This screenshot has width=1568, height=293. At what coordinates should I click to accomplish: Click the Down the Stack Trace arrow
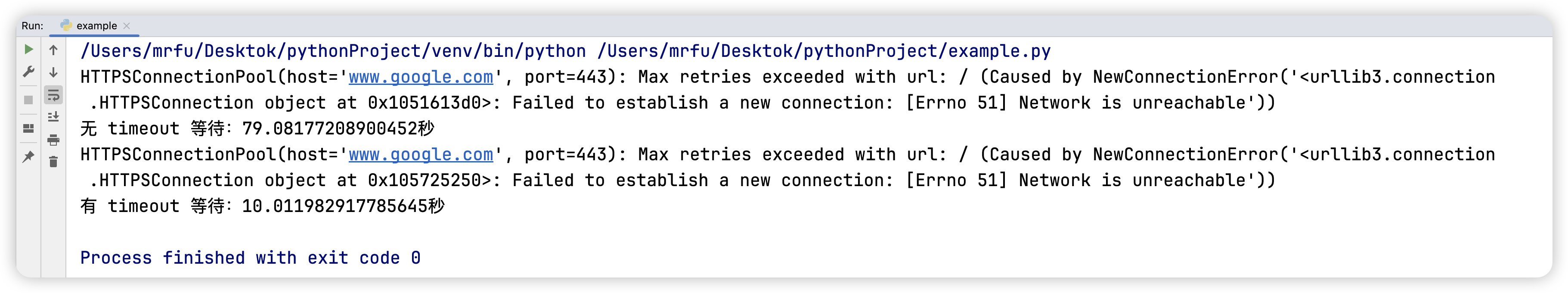(53, 72)
